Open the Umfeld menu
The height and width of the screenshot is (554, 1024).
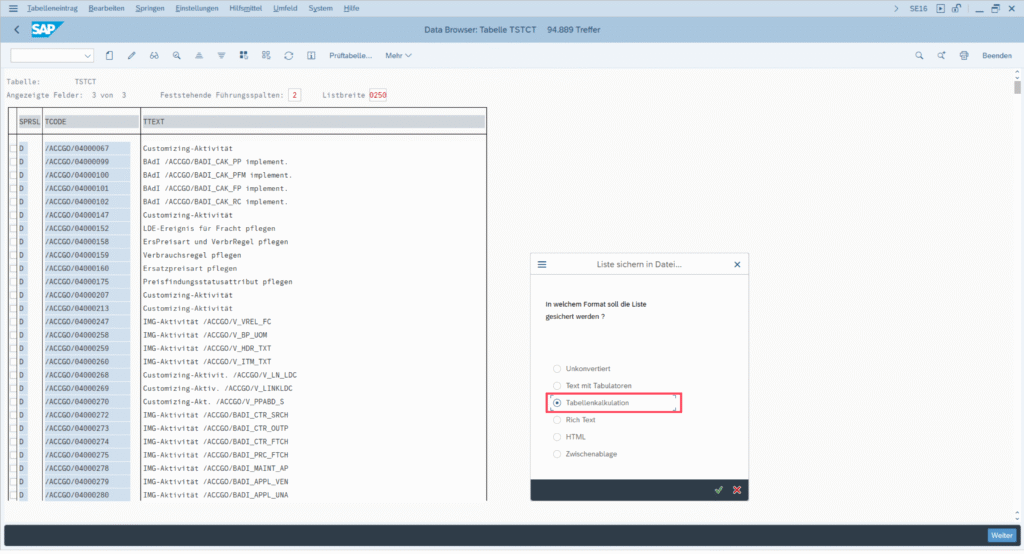[285, 8]
